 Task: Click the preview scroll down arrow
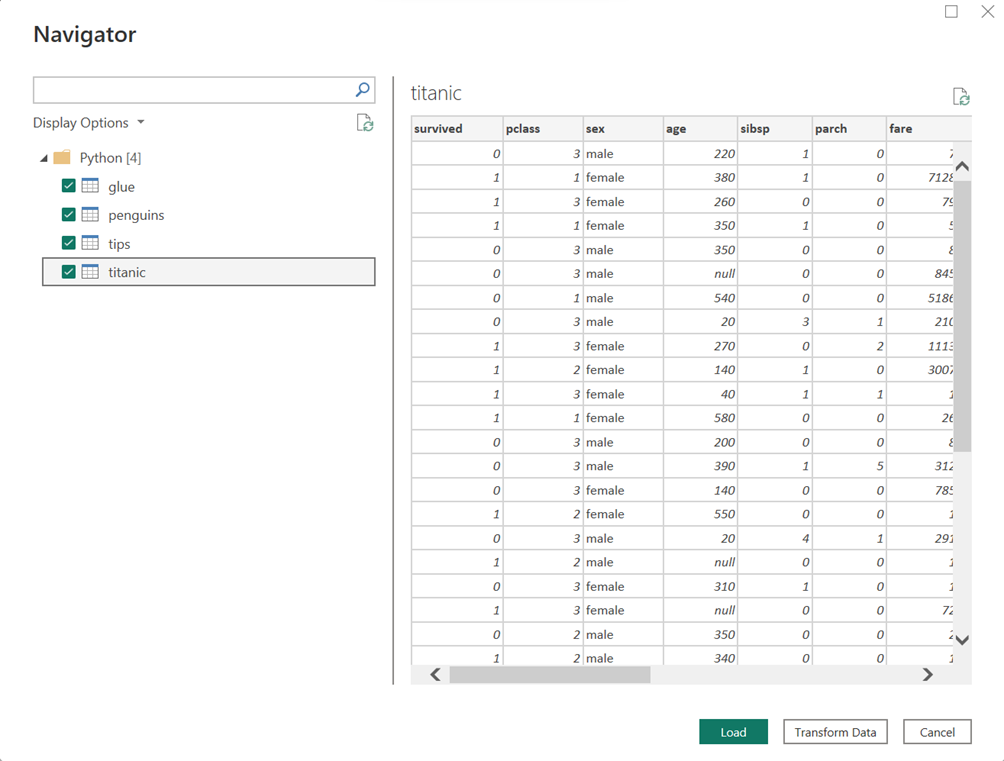(x=962, y=639)
